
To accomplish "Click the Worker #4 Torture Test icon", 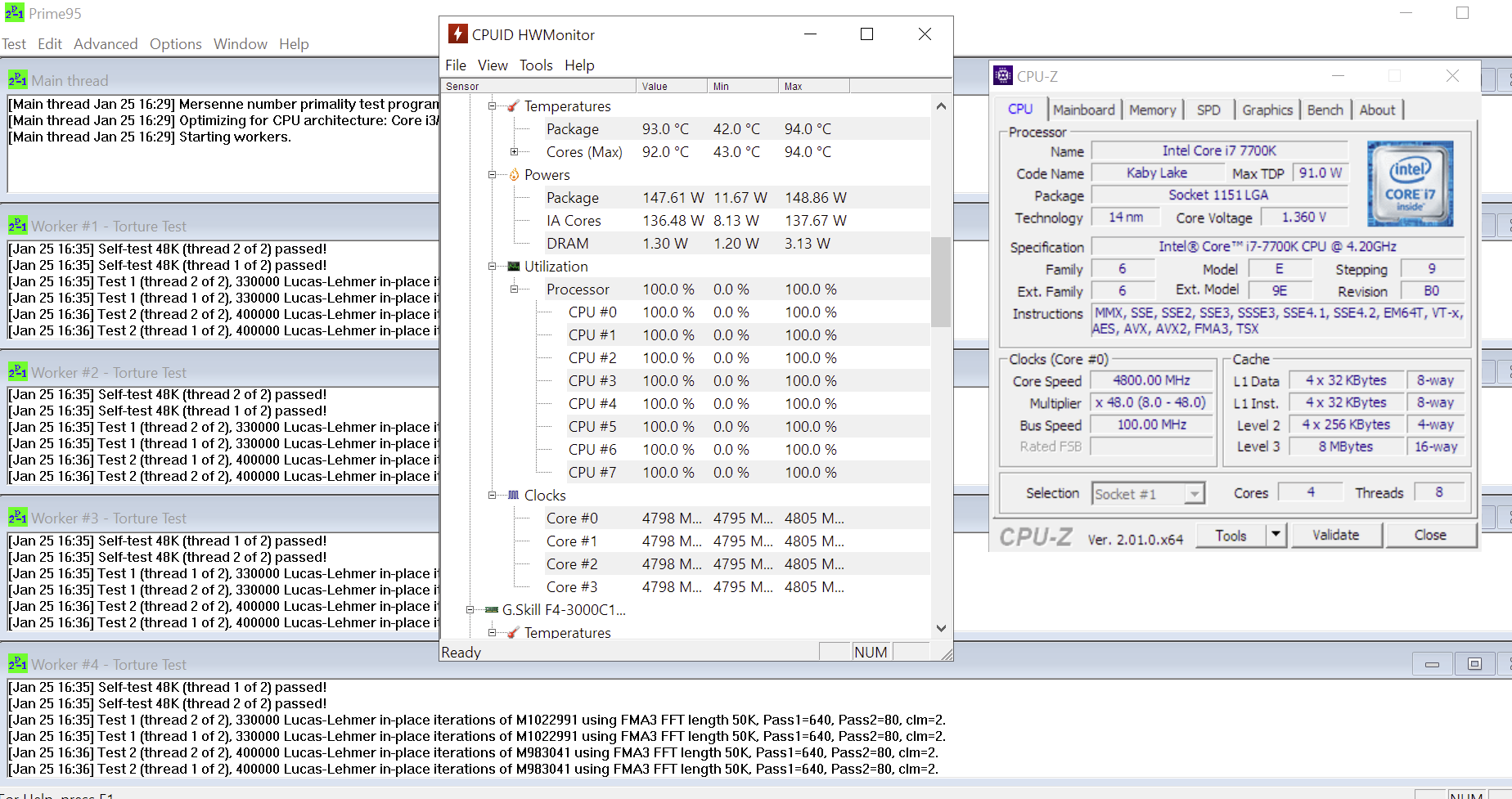I will point(17,664).
